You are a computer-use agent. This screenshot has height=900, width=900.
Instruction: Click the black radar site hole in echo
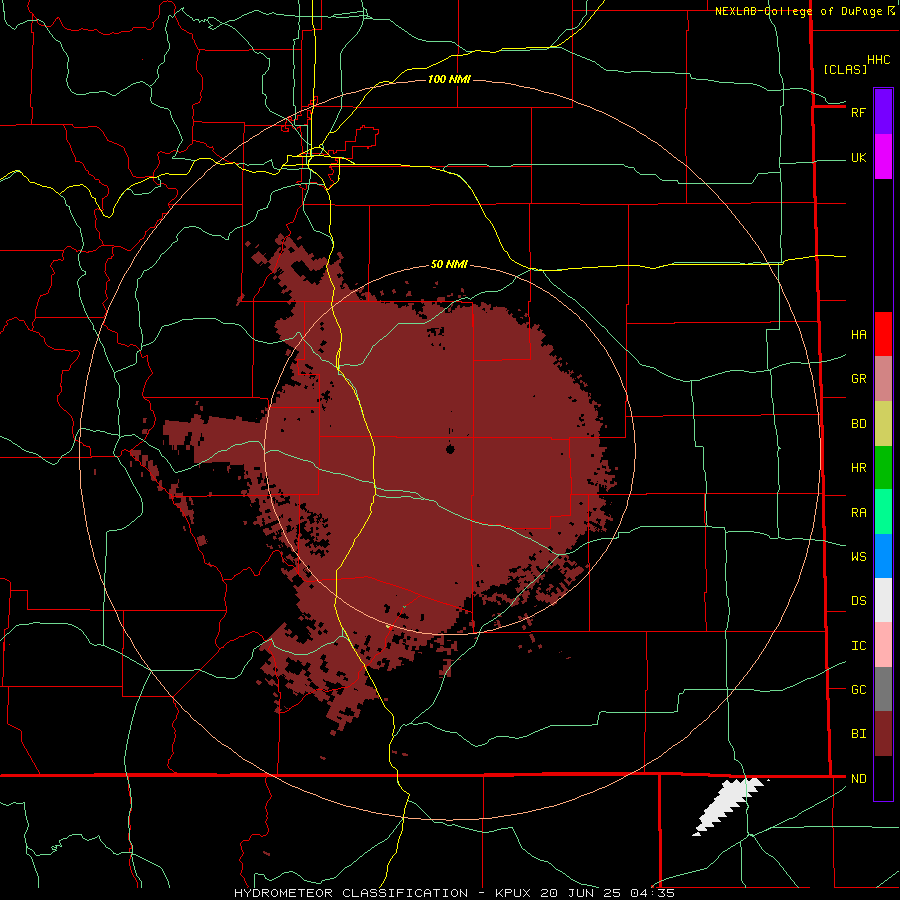pyautogui.click(x=450, y=449)
